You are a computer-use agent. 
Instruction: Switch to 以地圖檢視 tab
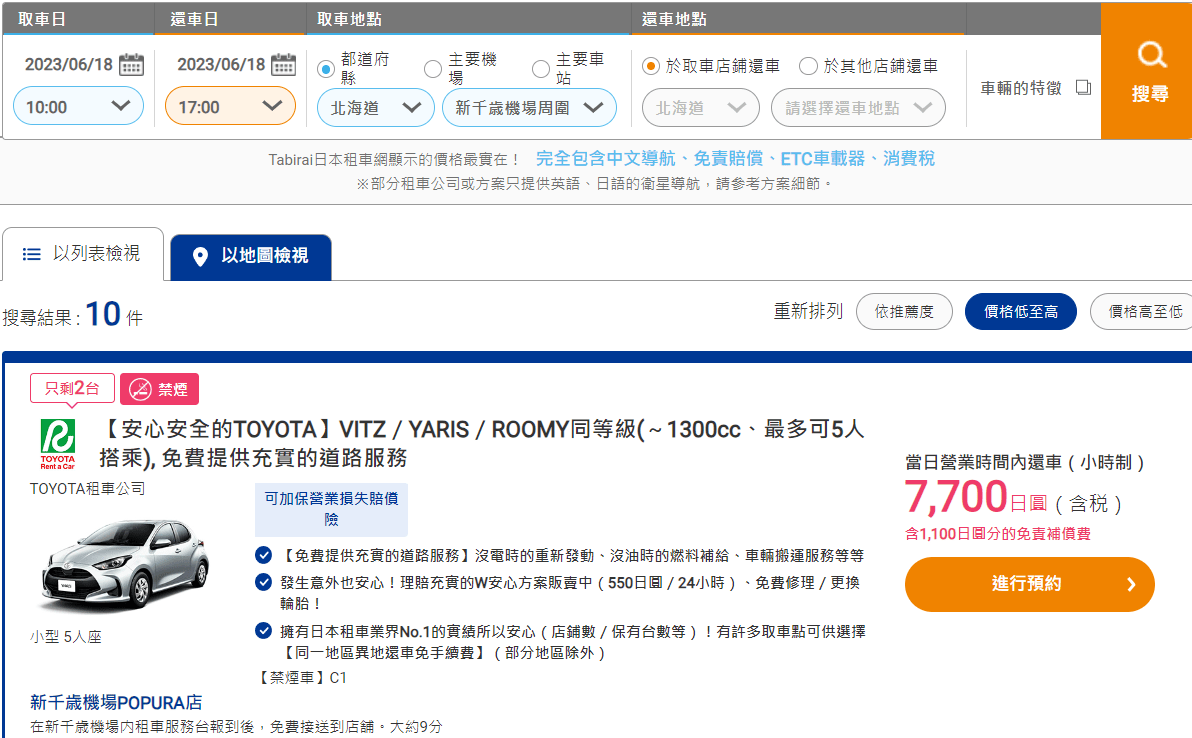pyautogui.click(x=251, y=257)
